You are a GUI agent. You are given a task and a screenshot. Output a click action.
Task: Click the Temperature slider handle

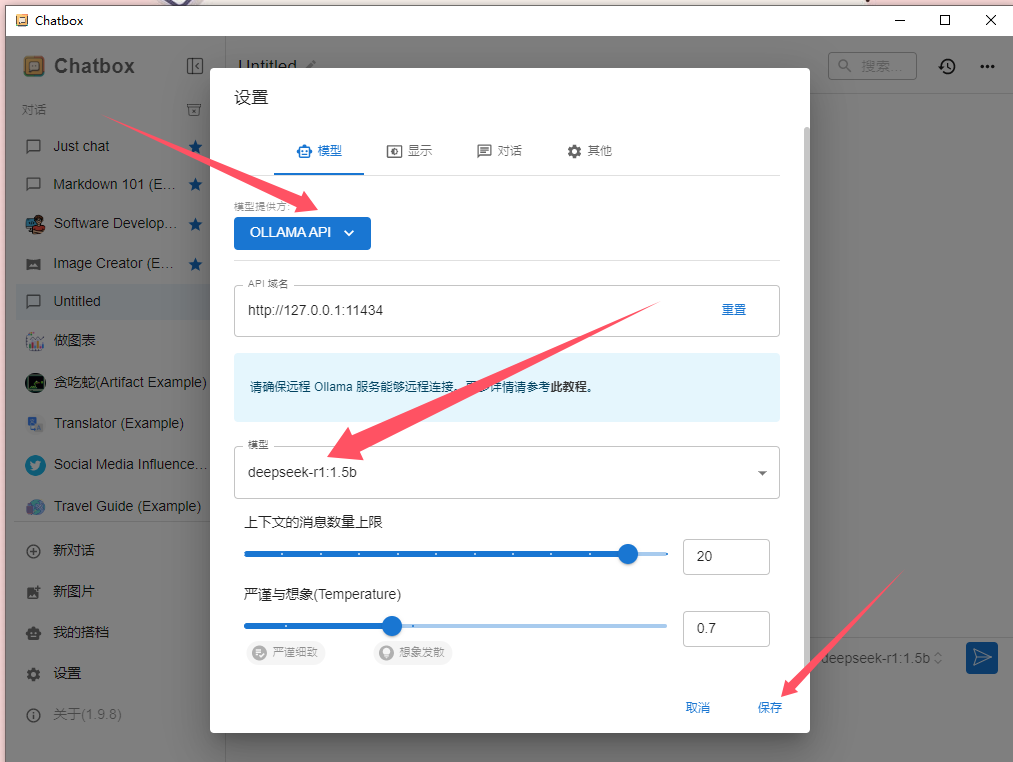(392, 626)
